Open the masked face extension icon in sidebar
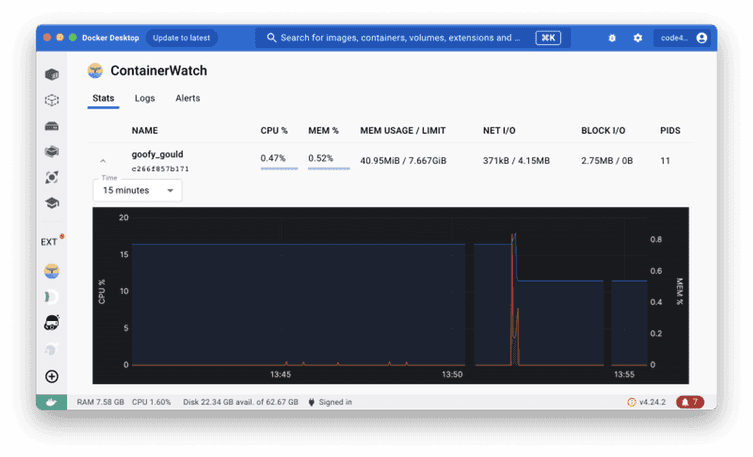Viewport: 753px width, 457px height. [52, 323]
